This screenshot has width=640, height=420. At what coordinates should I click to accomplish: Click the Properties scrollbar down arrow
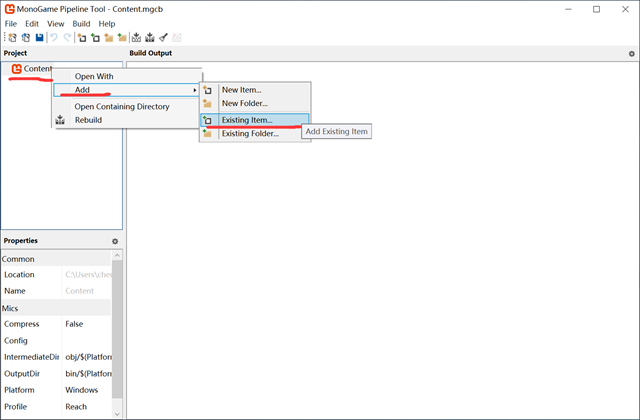click(x=117, y=413)
